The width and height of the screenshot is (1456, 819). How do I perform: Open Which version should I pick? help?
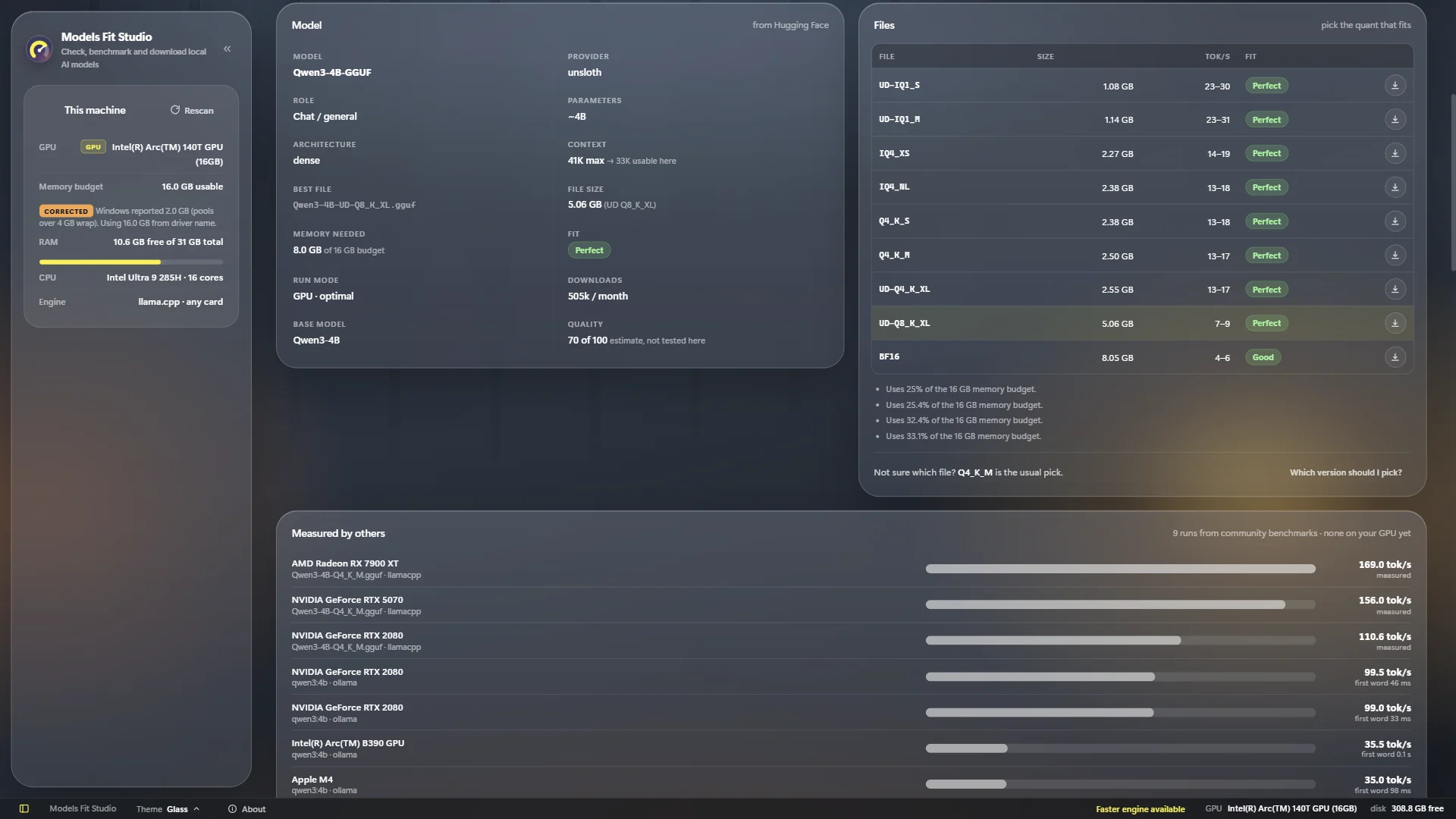tap(1345, 472)
